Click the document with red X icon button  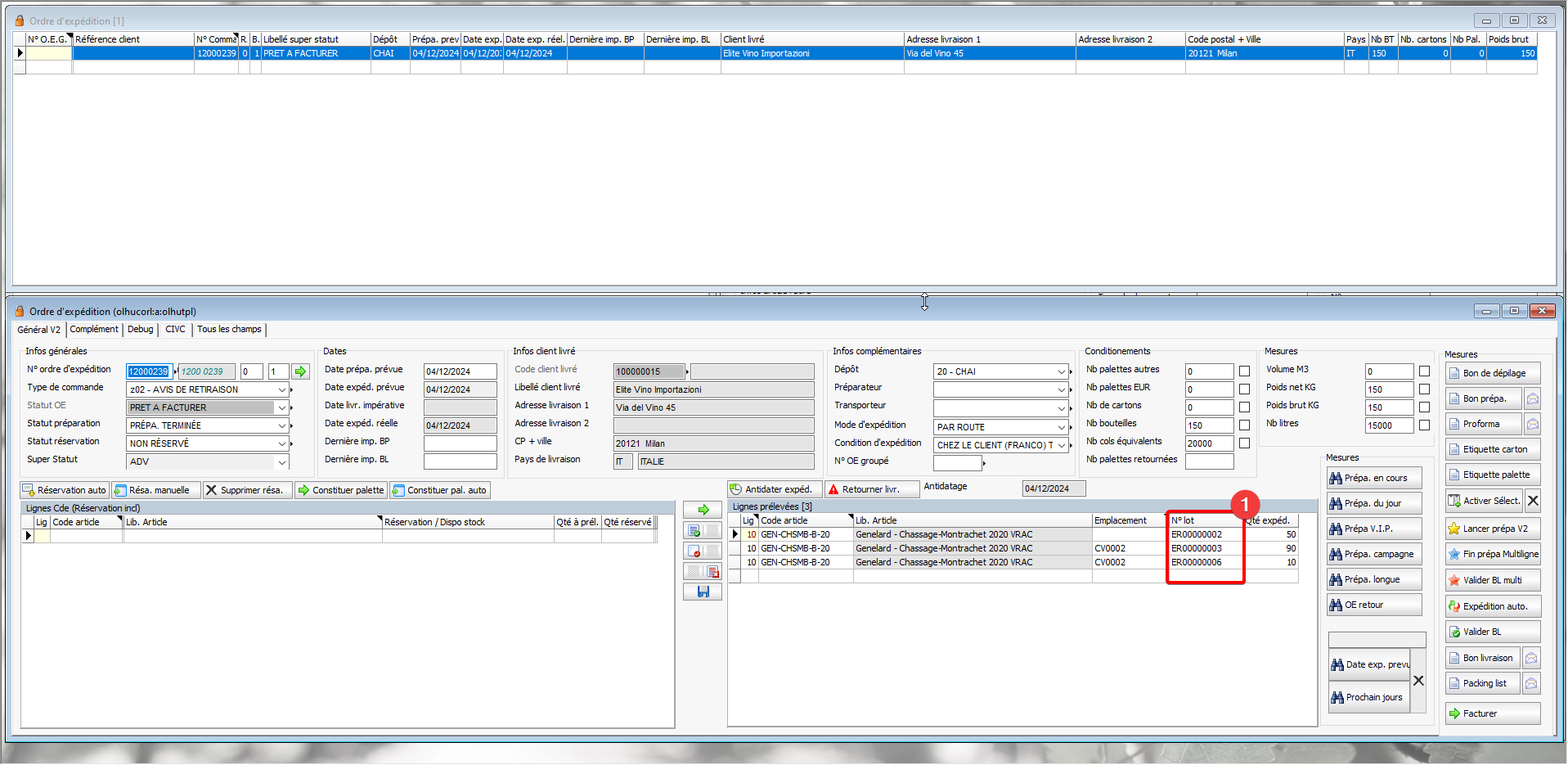tap(694, 551)
